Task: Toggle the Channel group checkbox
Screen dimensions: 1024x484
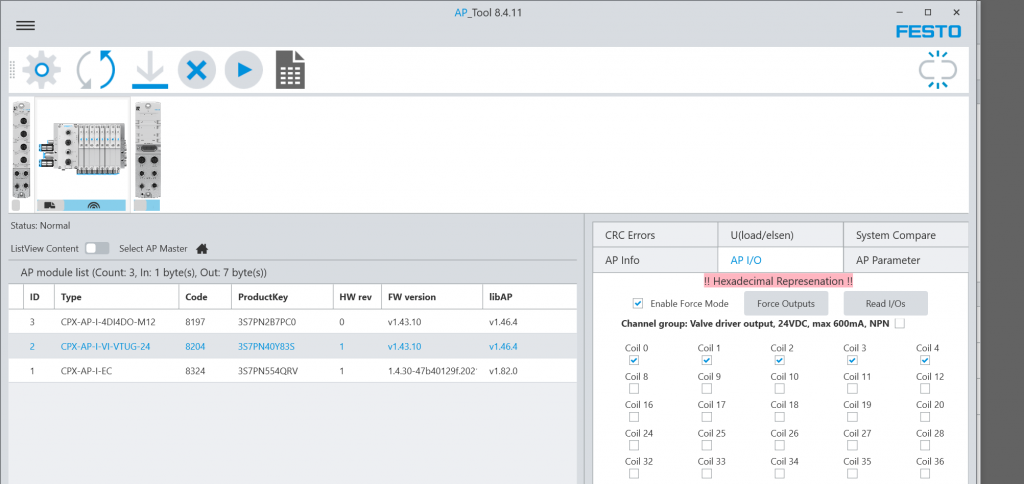Action: coord(900,323)
